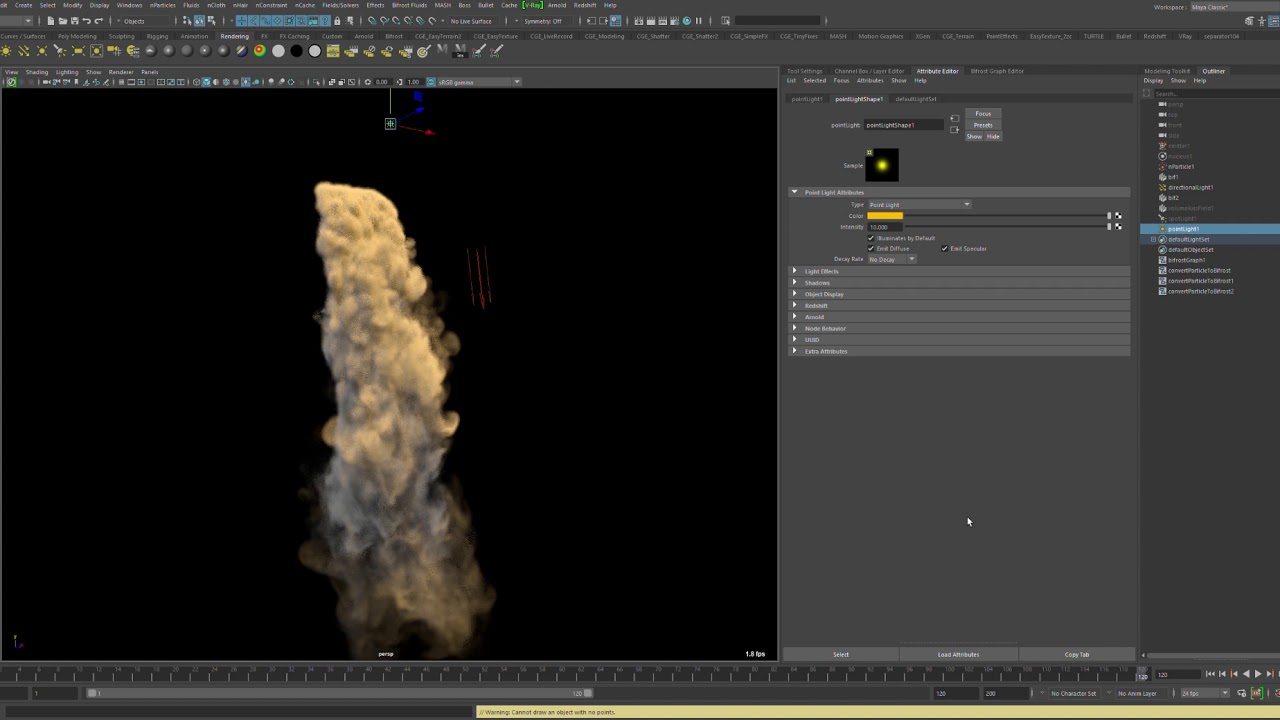Image resolution: width=1280 pixels, height=720 pixels.
Task: Expand the Light Effects section
Action: 795,271
